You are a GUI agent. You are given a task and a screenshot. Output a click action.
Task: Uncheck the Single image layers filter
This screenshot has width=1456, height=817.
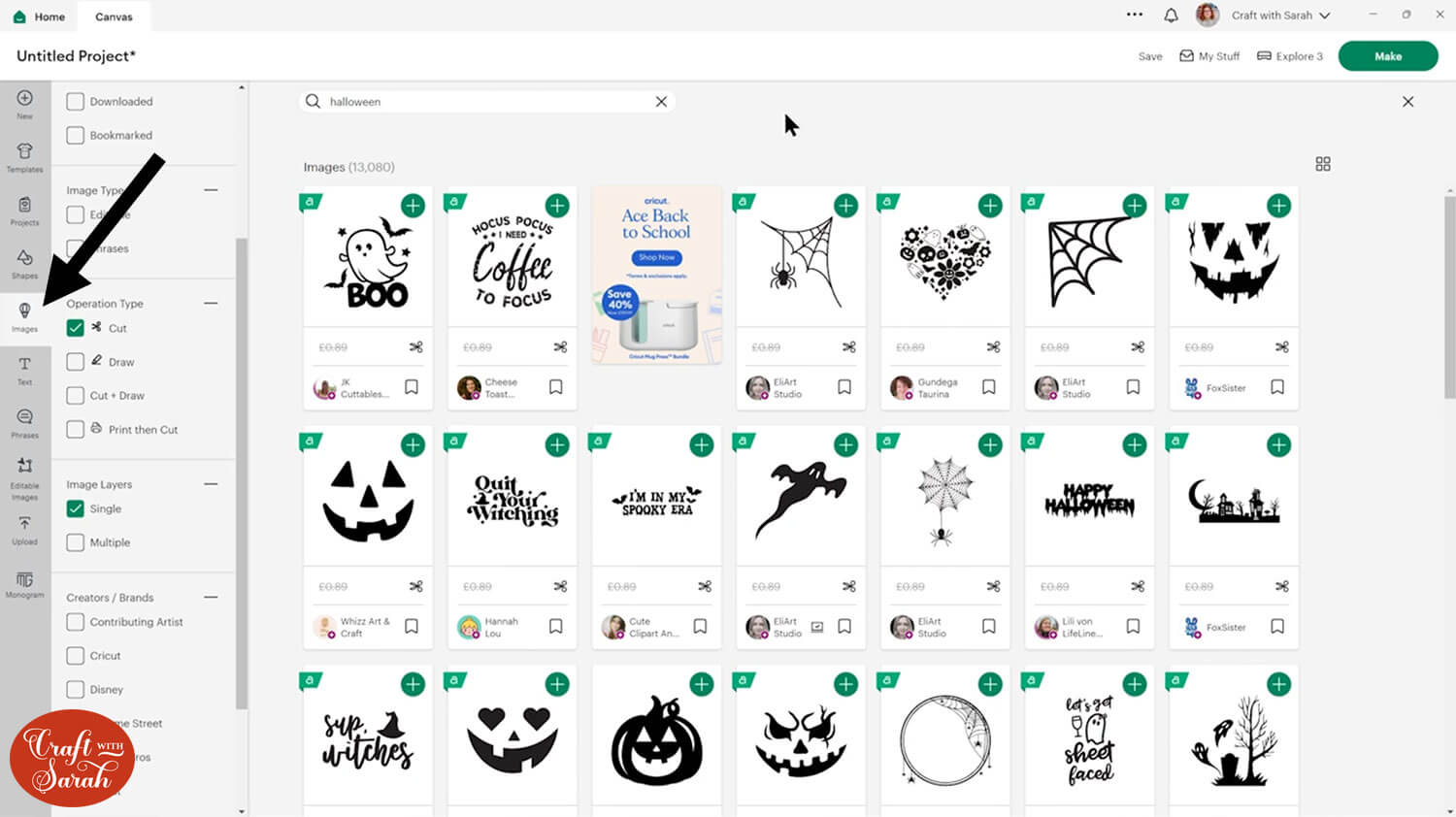pyautogui.click(x=75, y=508)
